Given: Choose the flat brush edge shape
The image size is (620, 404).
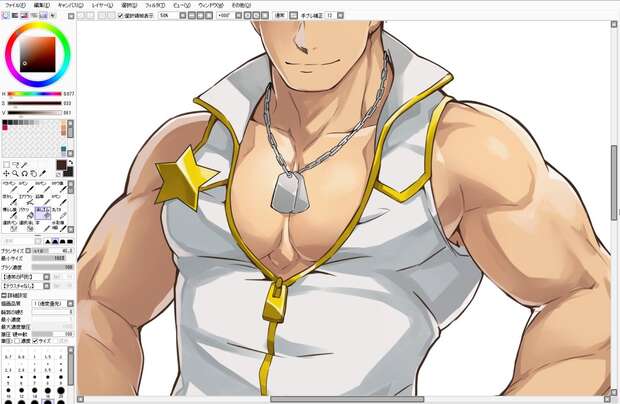Looking at the screenshot, I should point(70,241).
